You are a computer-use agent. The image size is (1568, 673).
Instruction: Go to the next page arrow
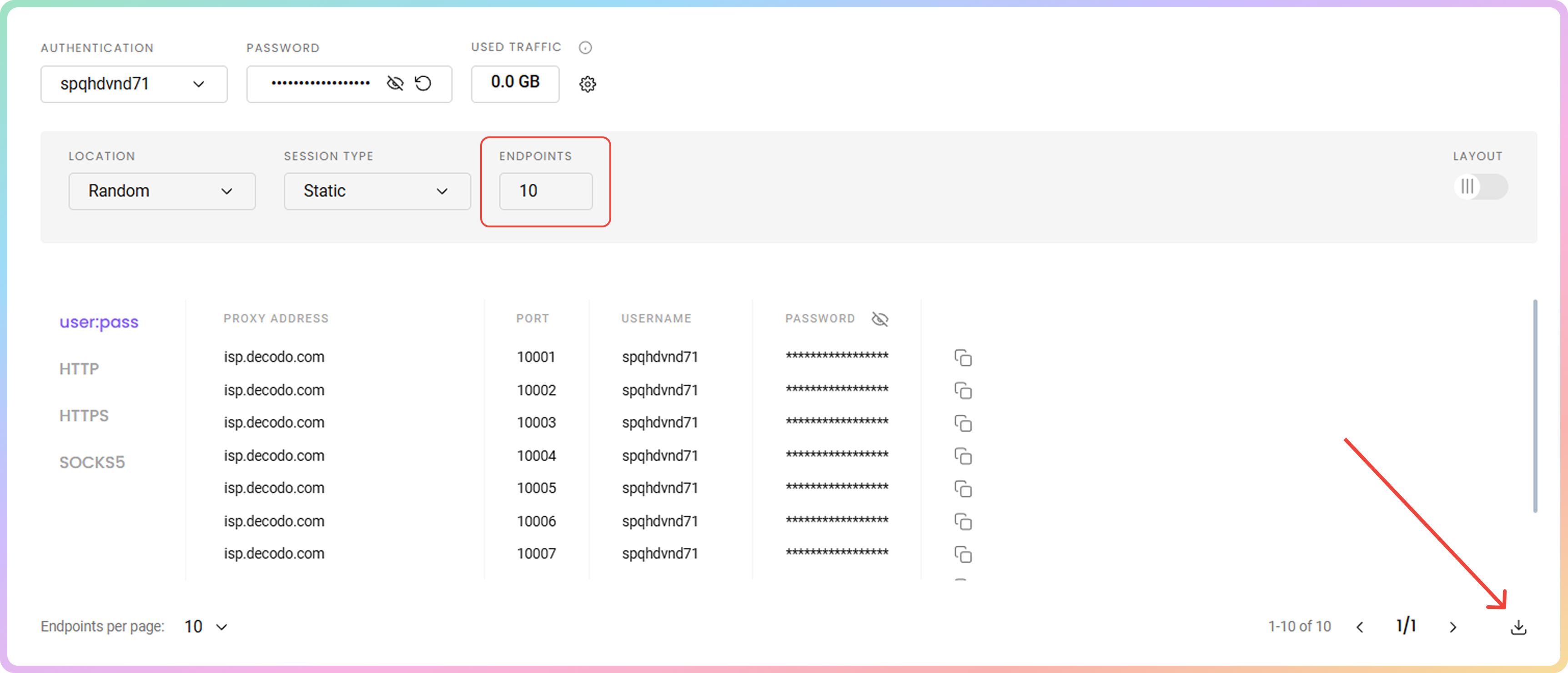(x=1453, y=627)
